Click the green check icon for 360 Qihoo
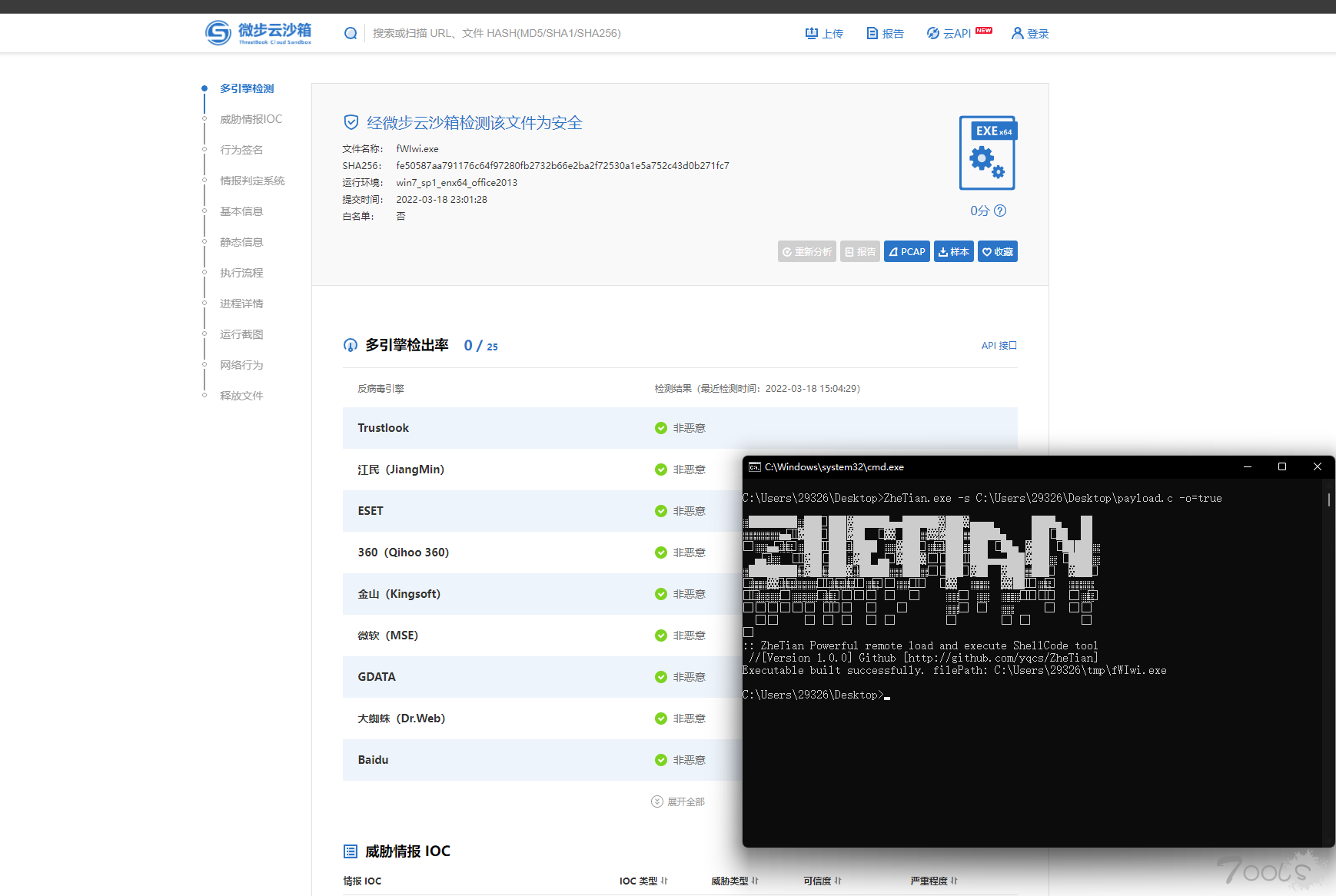The image size is (1336, 896). click(x=661, y=553)
